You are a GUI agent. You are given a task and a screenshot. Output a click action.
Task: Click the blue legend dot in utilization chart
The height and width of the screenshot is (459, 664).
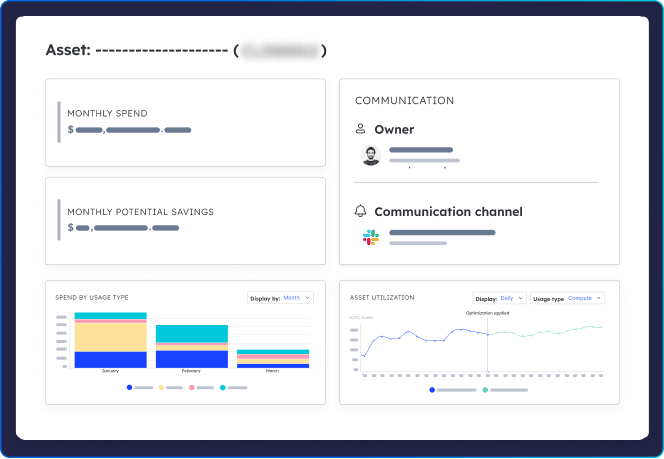coord(432,390)
